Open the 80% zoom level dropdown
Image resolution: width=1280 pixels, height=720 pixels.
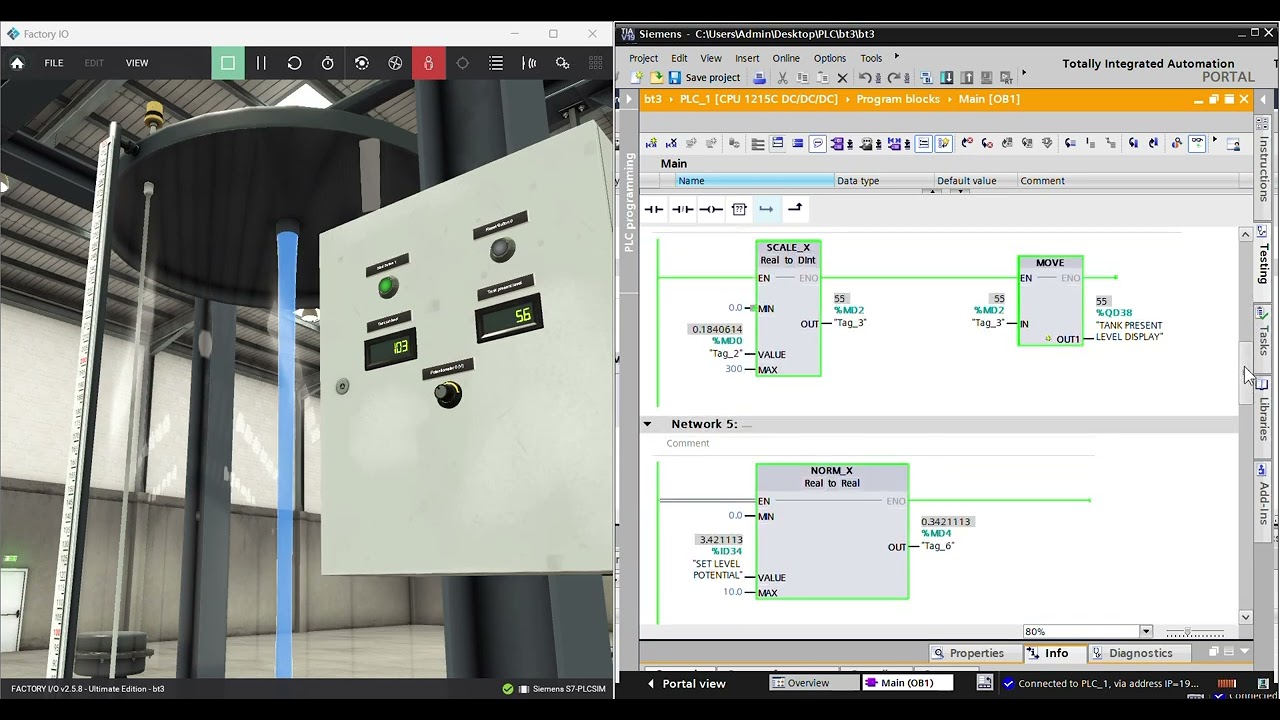tap(1146, 632)
